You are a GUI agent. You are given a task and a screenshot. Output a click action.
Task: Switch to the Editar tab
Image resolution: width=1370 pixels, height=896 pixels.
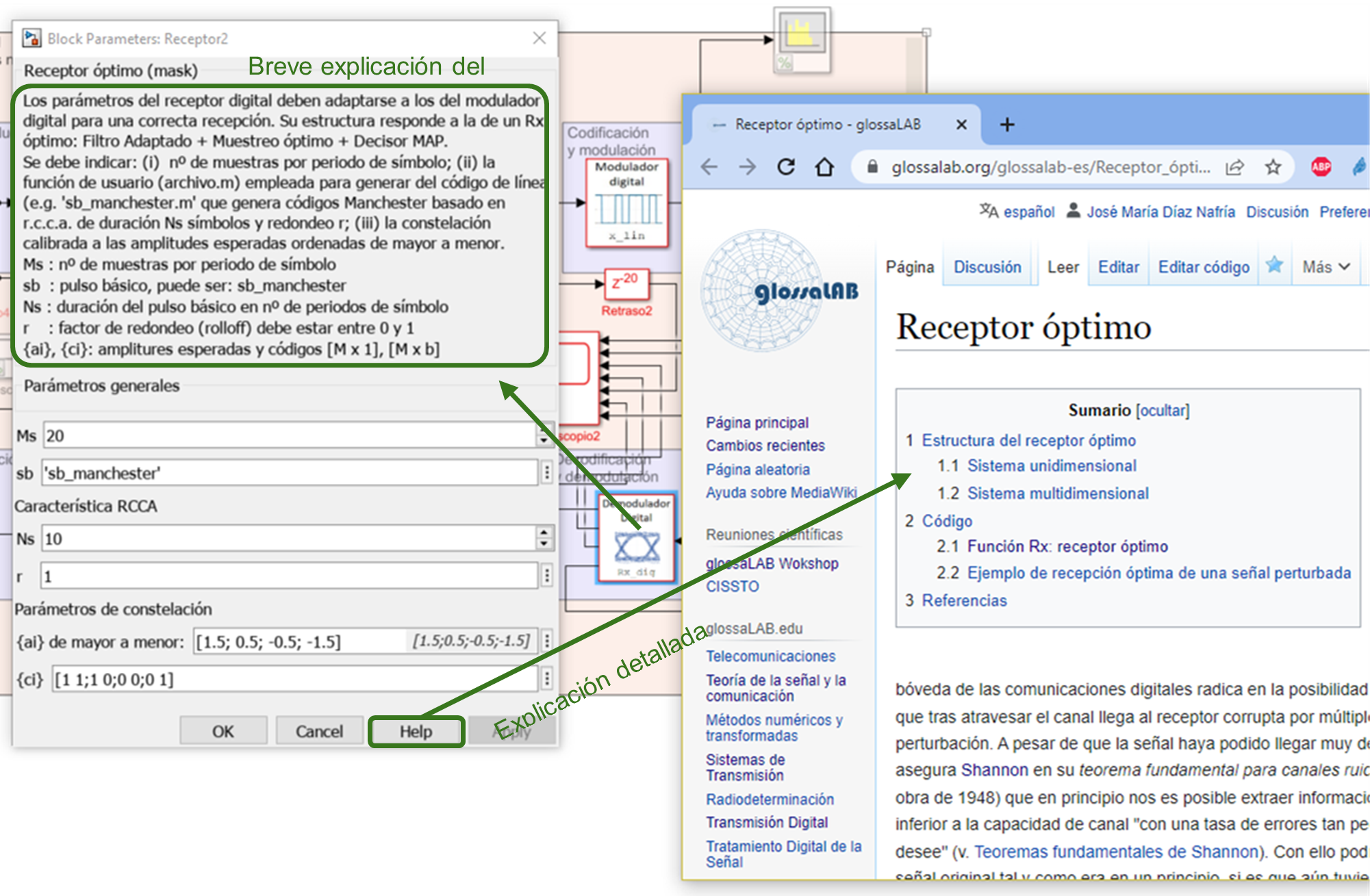(1118, 267)
